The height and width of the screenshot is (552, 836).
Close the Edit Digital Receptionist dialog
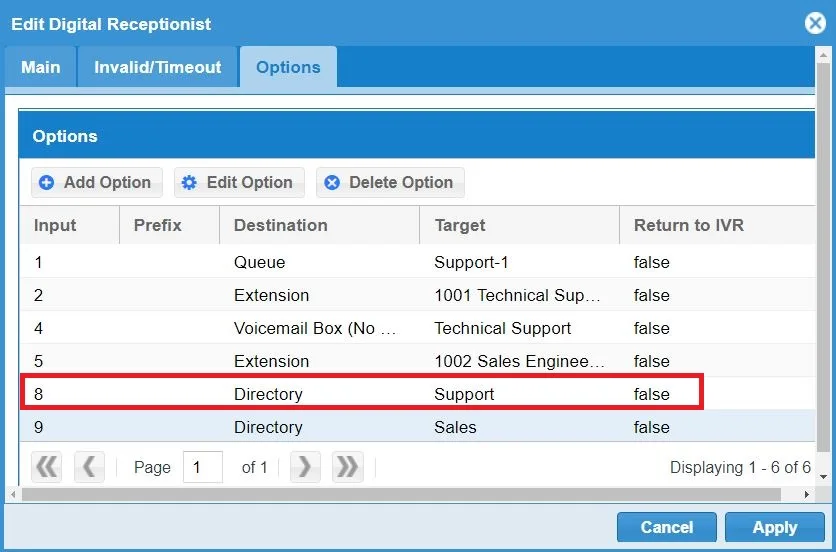tap(815, 23)
